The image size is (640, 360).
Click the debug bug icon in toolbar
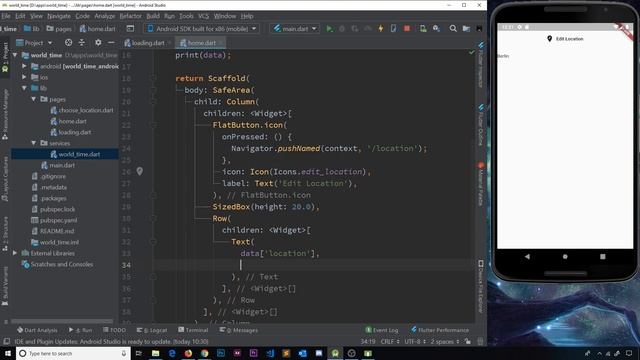click(342, 29)
